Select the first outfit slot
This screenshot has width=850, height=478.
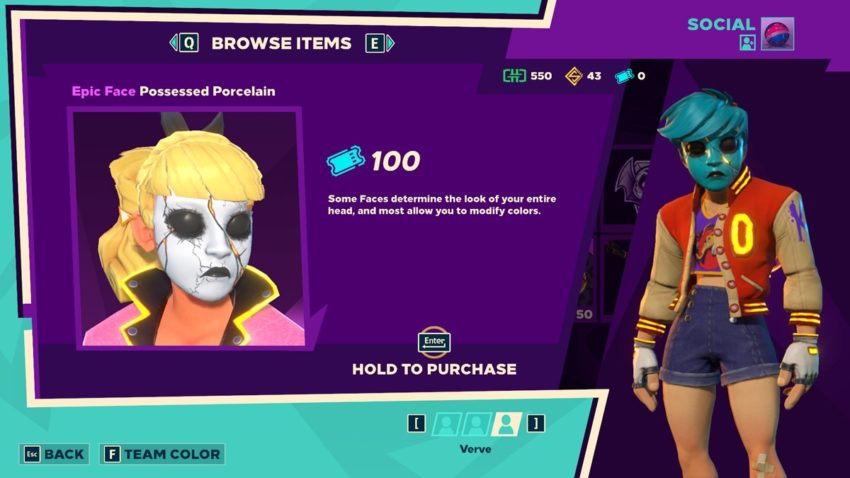(x=446, y=424)
